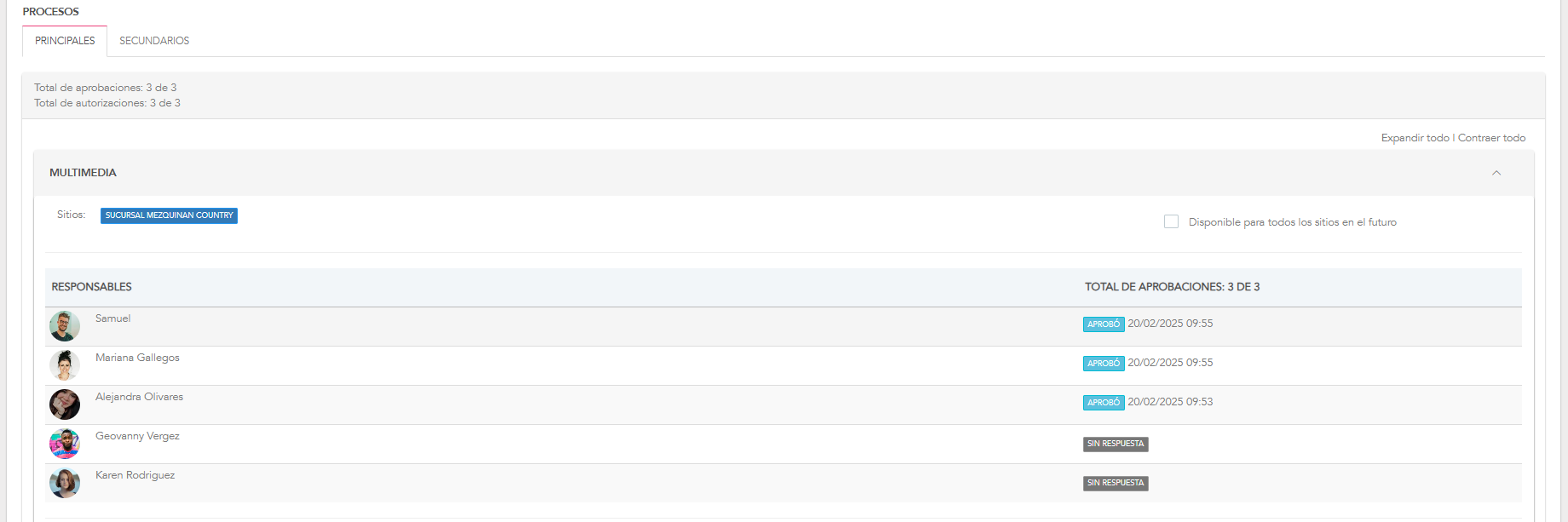Screen dimensions: 1568x522
Task: Enable availability for all future sites checkbox
Action: [1172, 221]
